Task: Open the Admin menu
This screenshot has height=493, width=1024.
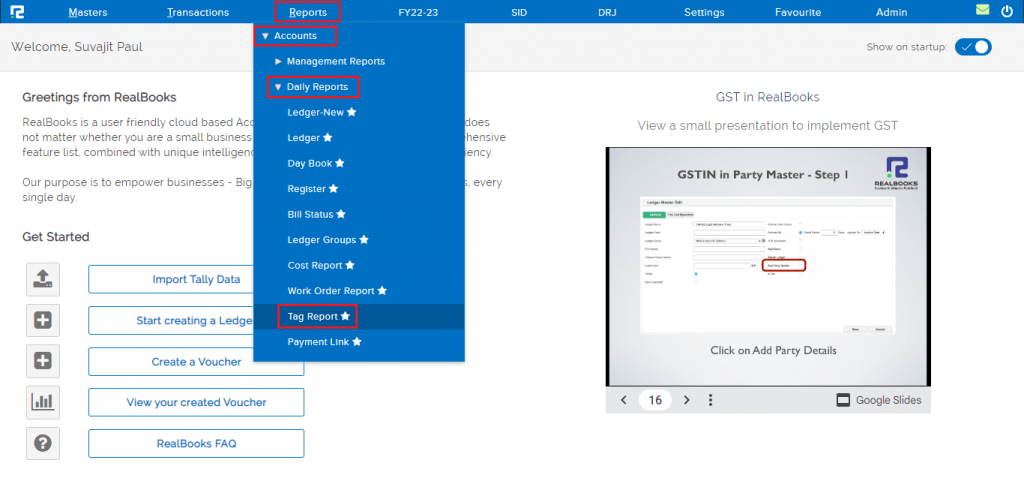Action: [891, 12]
